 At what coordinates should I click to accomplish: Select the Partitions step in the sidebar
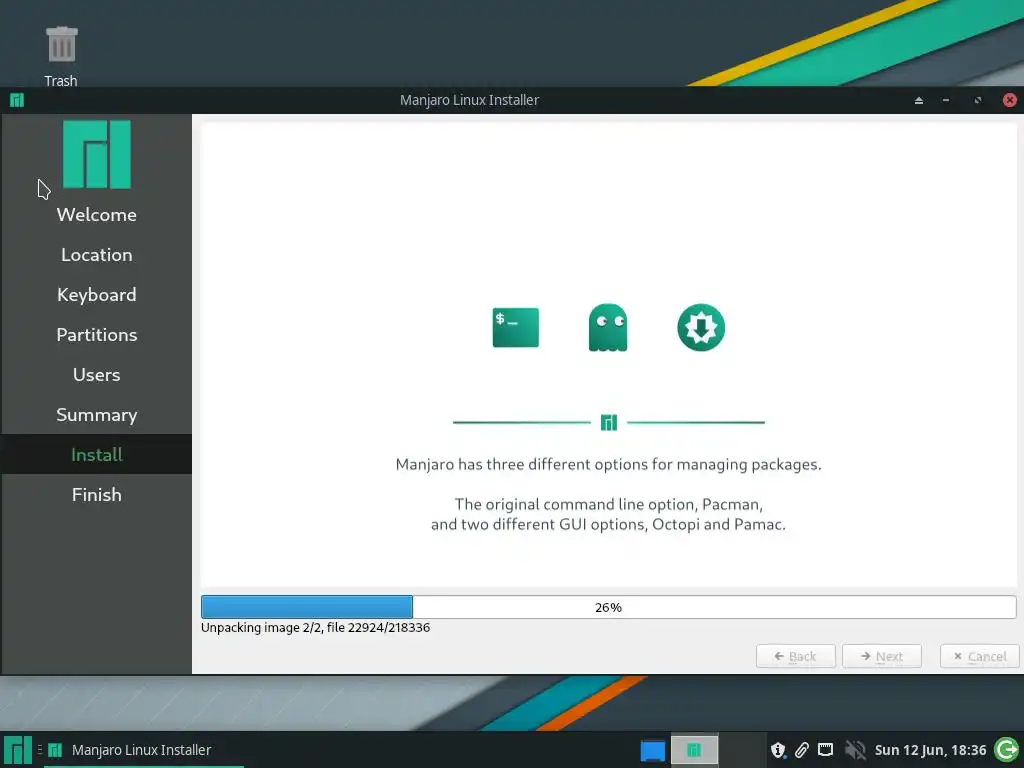(x=97, y=334)
